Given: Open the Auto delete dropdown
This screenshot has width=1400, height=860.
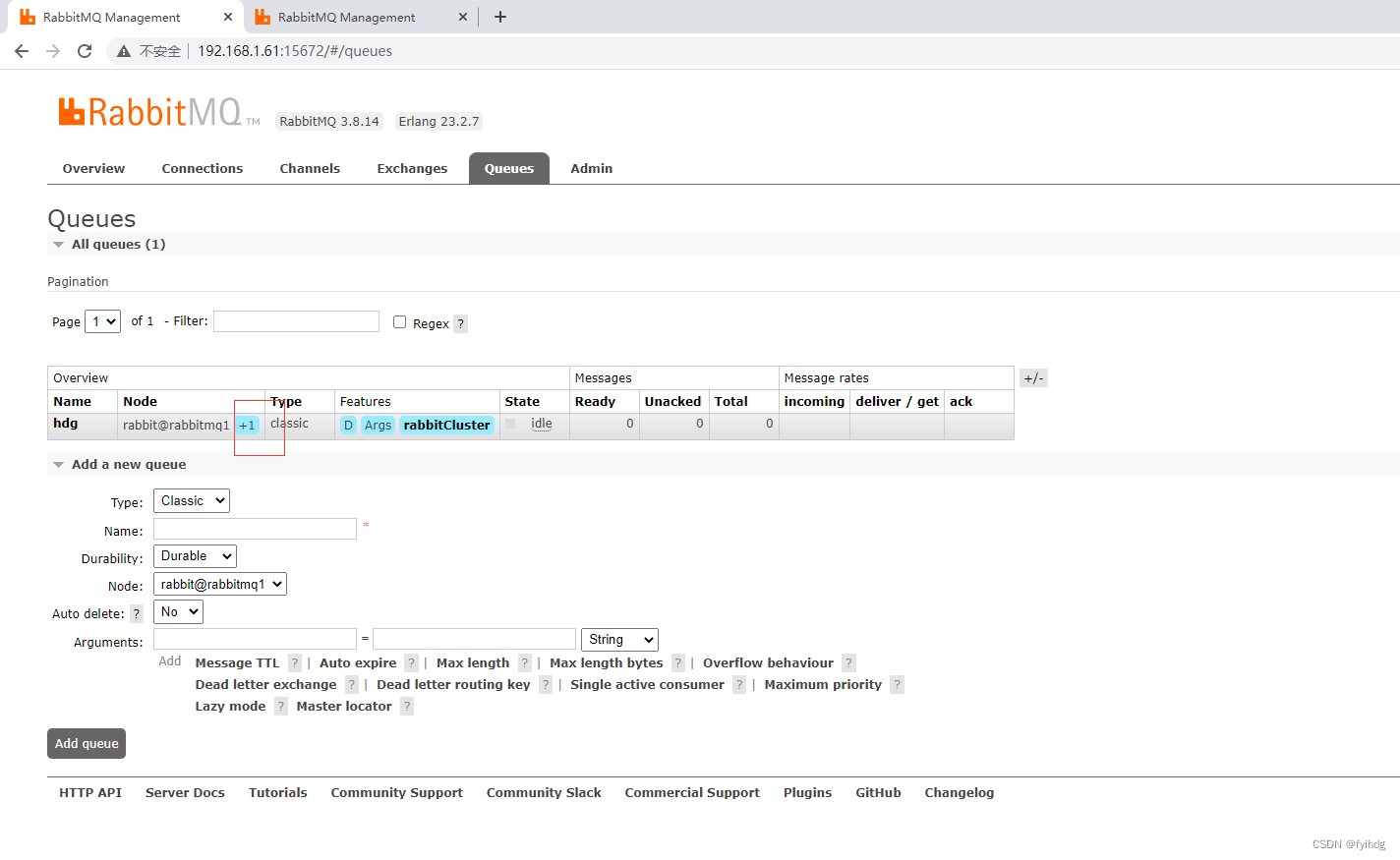Looking at the screenshot, I should point(178,612).
